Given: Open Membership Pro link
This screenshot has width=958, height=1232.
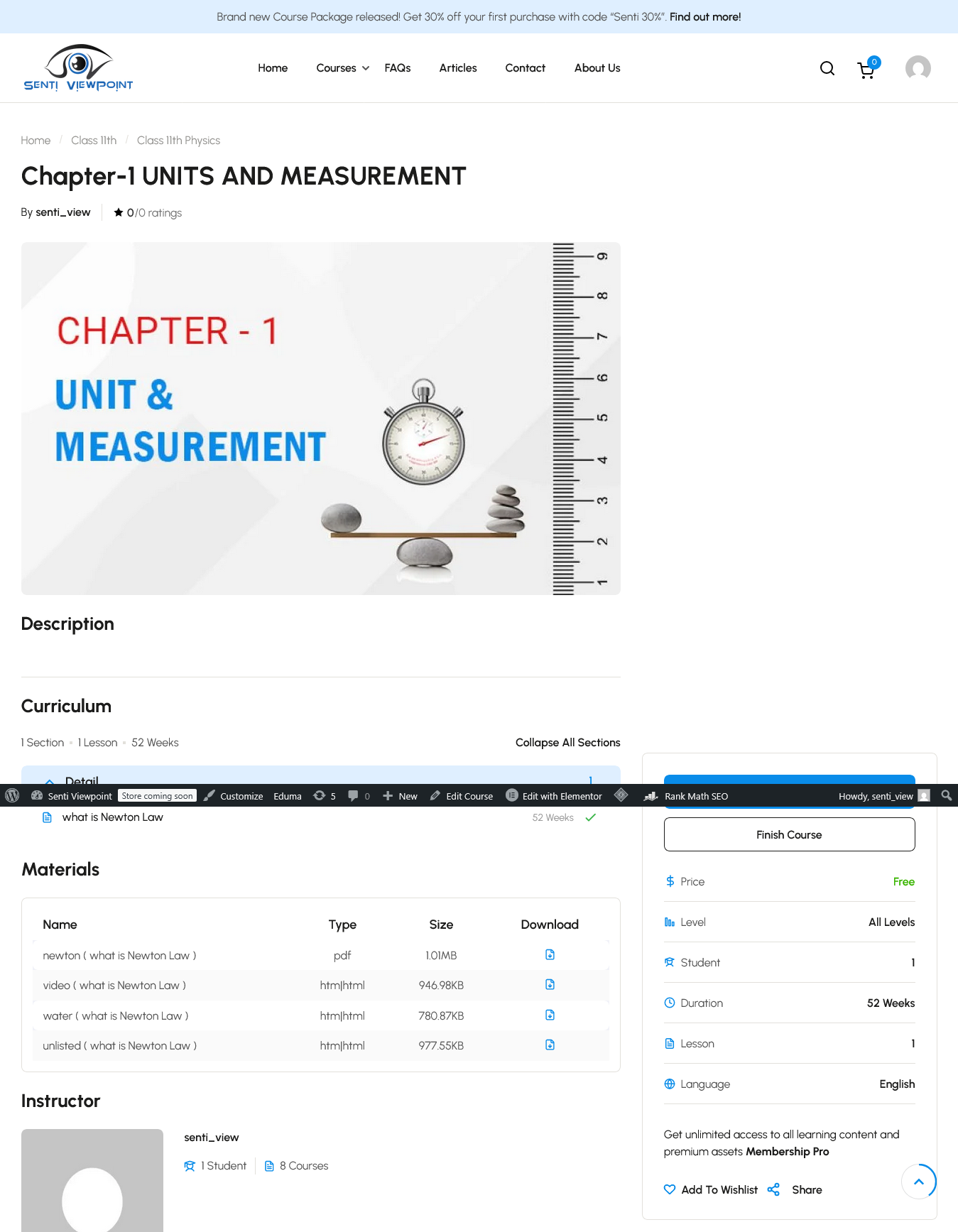Looking at the screenshot, I should pyautogui.click(x=788, y=1152).
